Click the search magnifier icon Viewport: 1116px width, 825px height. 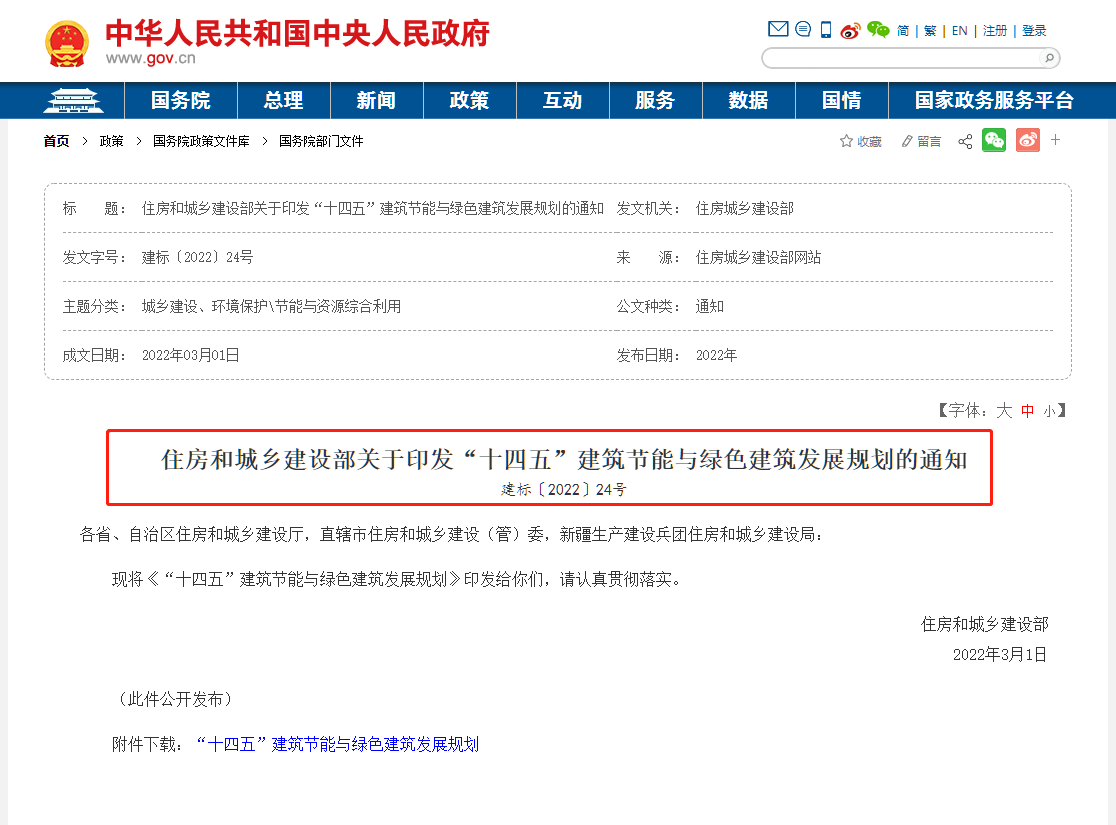1049,58
